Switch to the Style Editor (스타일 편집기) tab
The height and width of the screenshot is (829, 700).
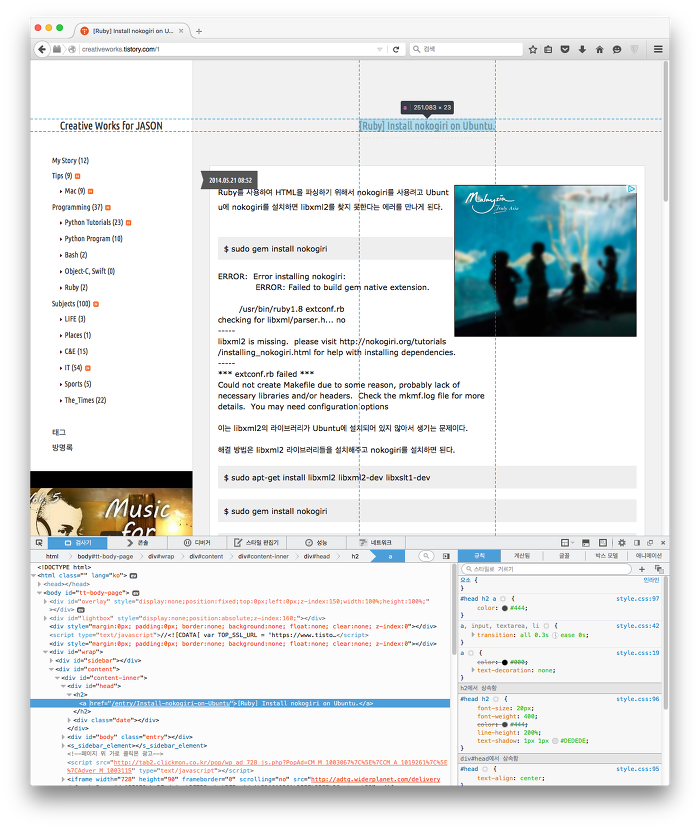point(257,543)
